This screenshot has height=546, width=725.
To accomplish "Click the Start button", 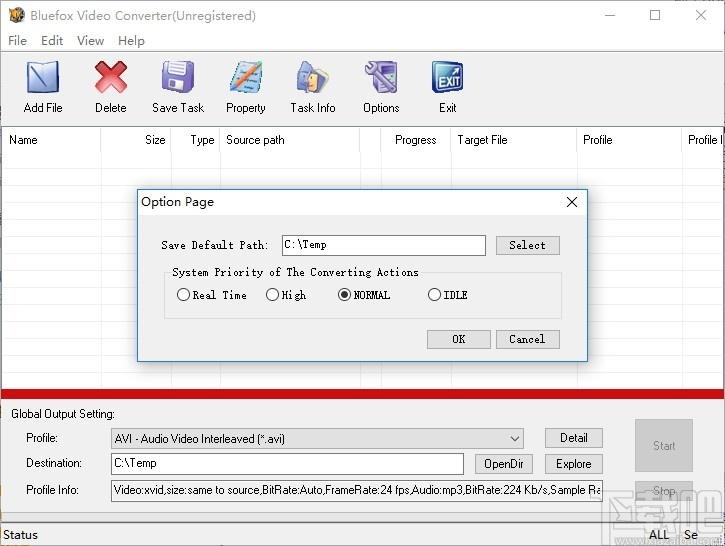I will tap(664, 445).
